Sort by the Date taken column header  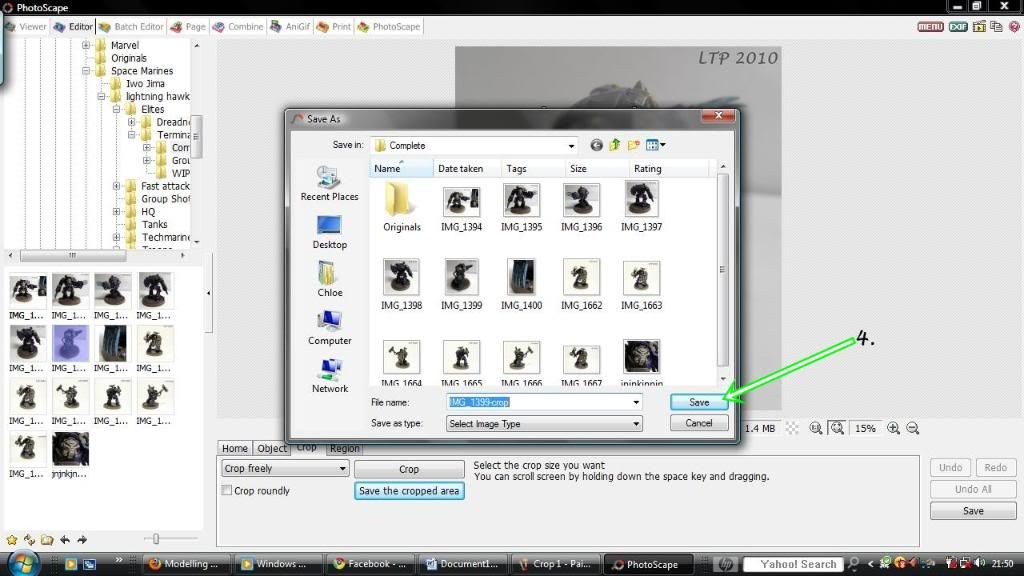[x=460, y=168]
